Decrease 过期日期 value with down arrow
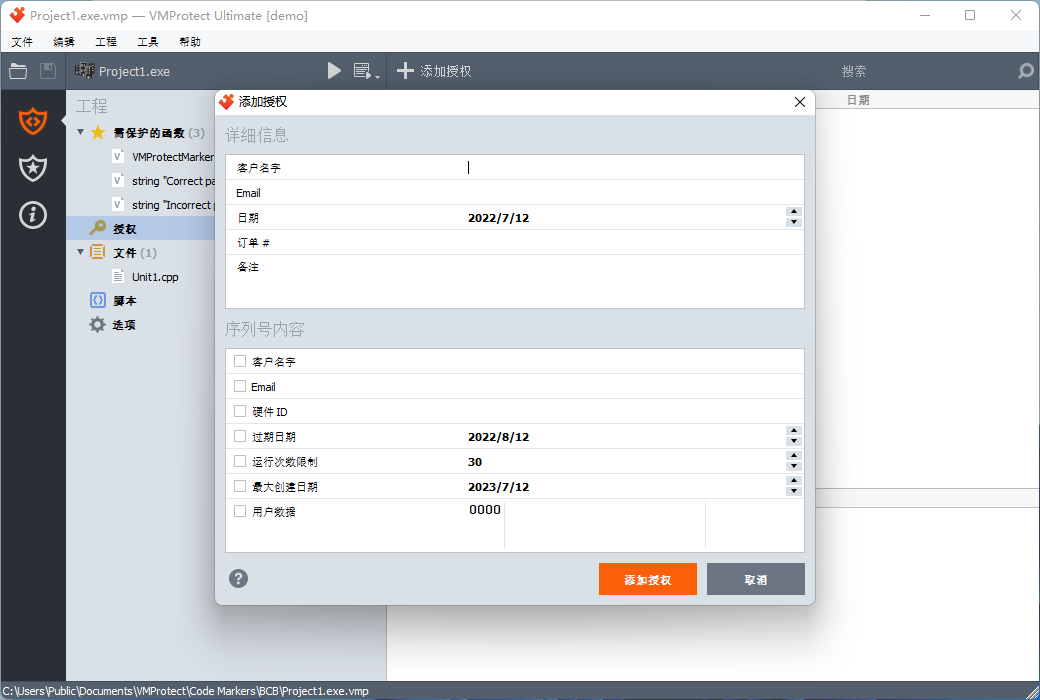The width and height of the screenshot is (1040, 700). (x=794, y=441)
